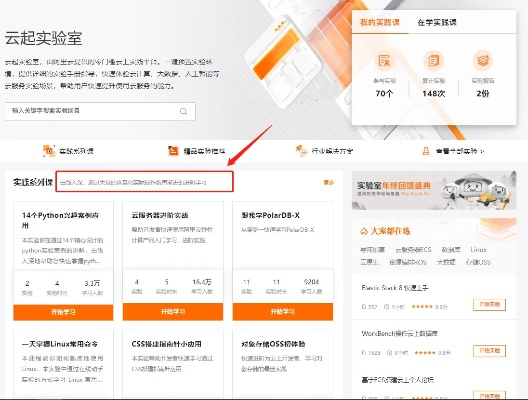Viewport: 528px width, 400px height.
Task: Select the 数据库 tag
Action: click(x=451, y=250)
